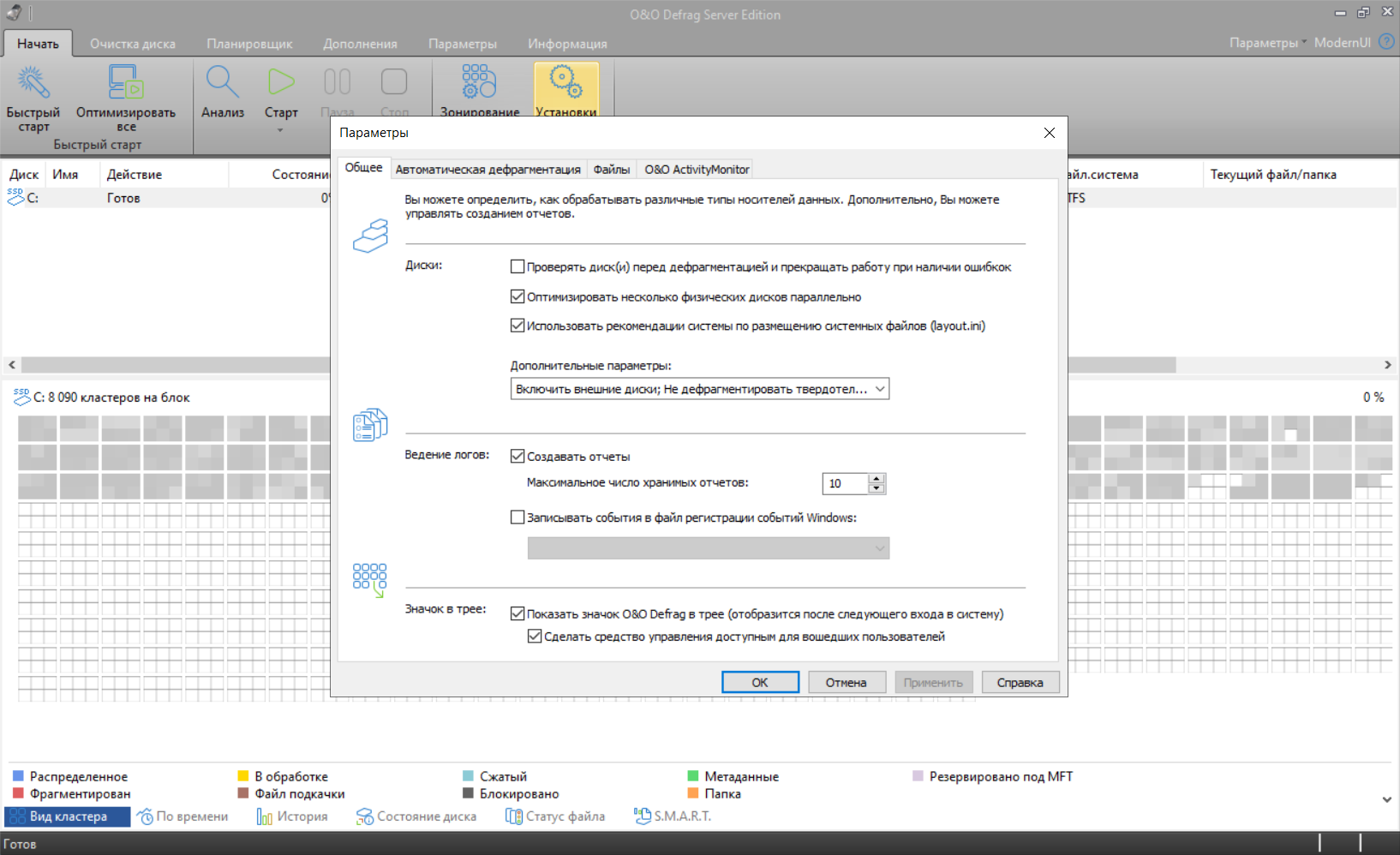Open the Дополнительные параметры combo box
The height and width of the screenshot is (855, 1400).
pos(699,389)
